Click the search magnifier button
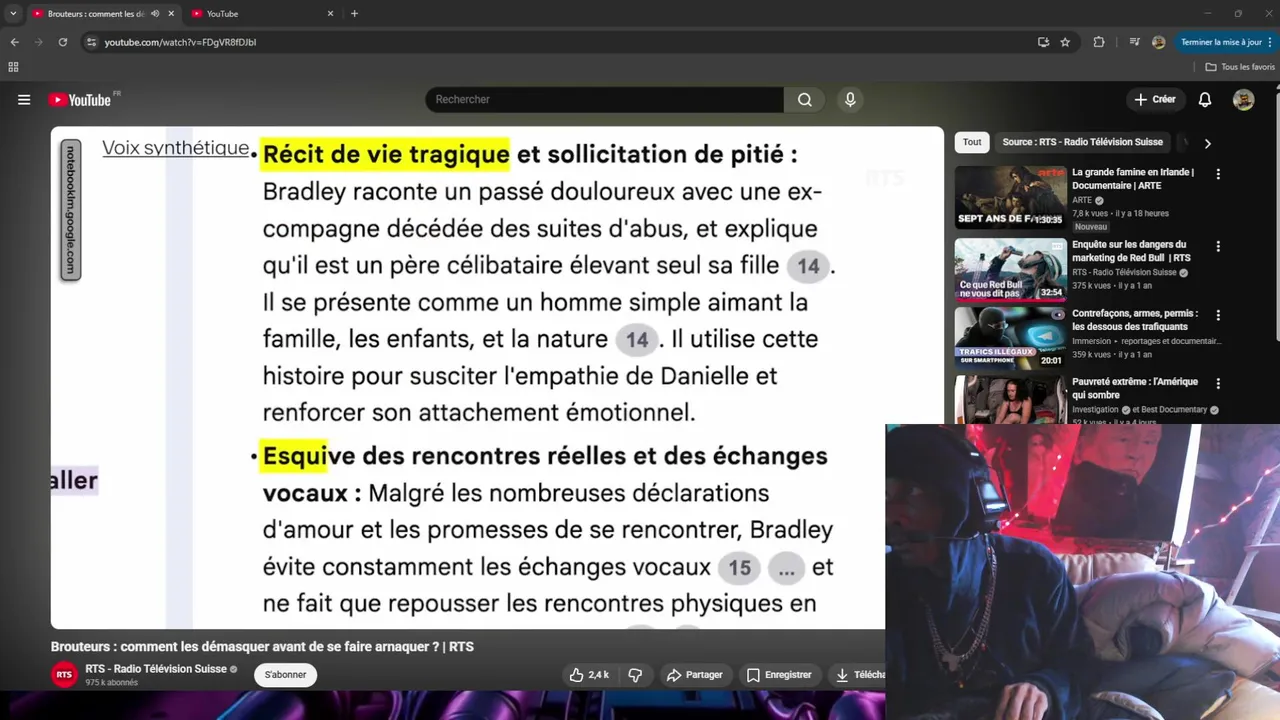The width and height of the screenshot is (1280, 720). click(805, 100)
